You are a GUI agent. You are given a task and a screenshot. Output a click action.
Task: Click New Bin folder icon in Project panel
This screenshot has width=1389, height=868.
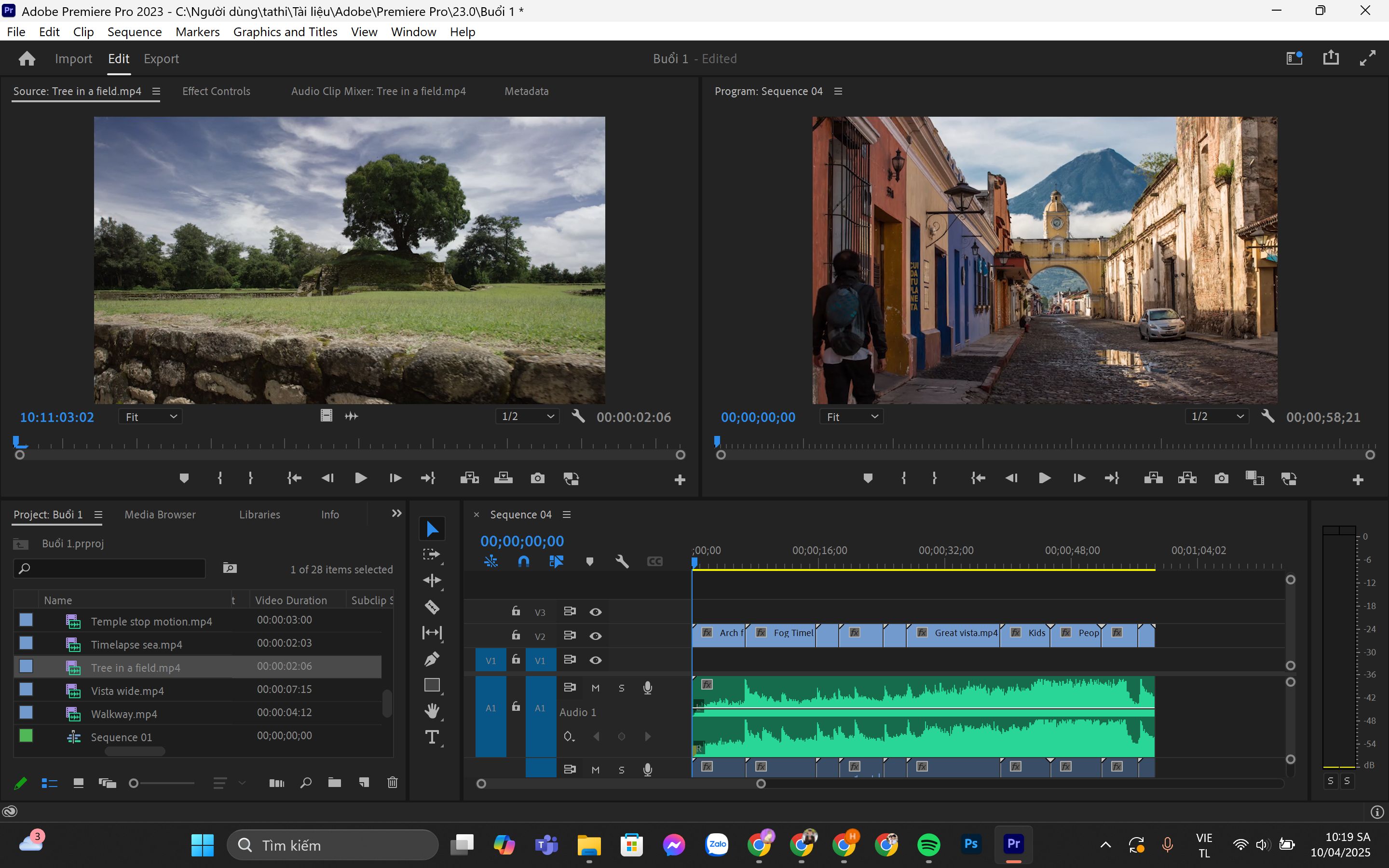335,783
